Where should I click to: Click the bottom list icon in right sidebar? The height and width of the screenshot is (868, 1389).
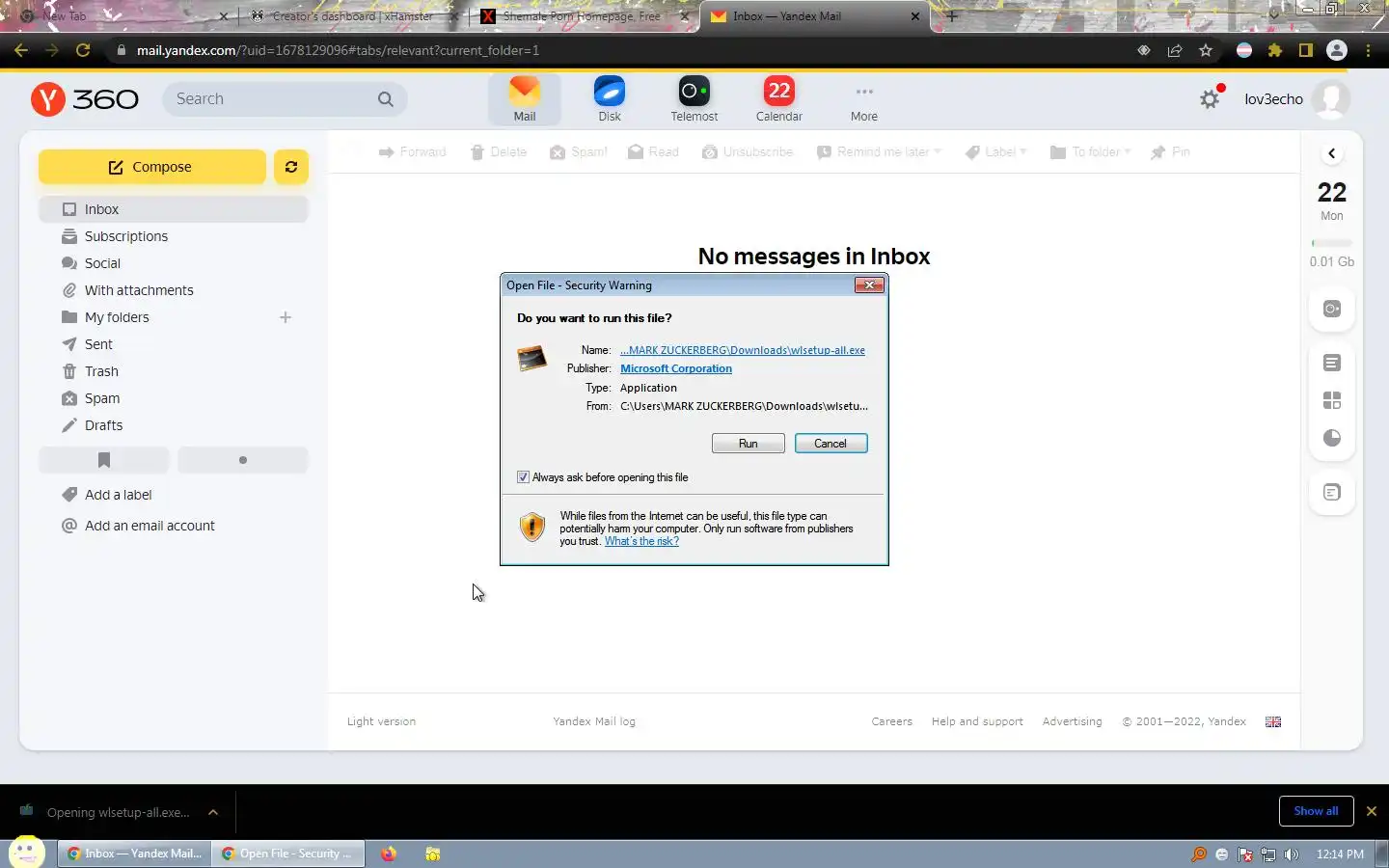click(x=1331, y=493)
